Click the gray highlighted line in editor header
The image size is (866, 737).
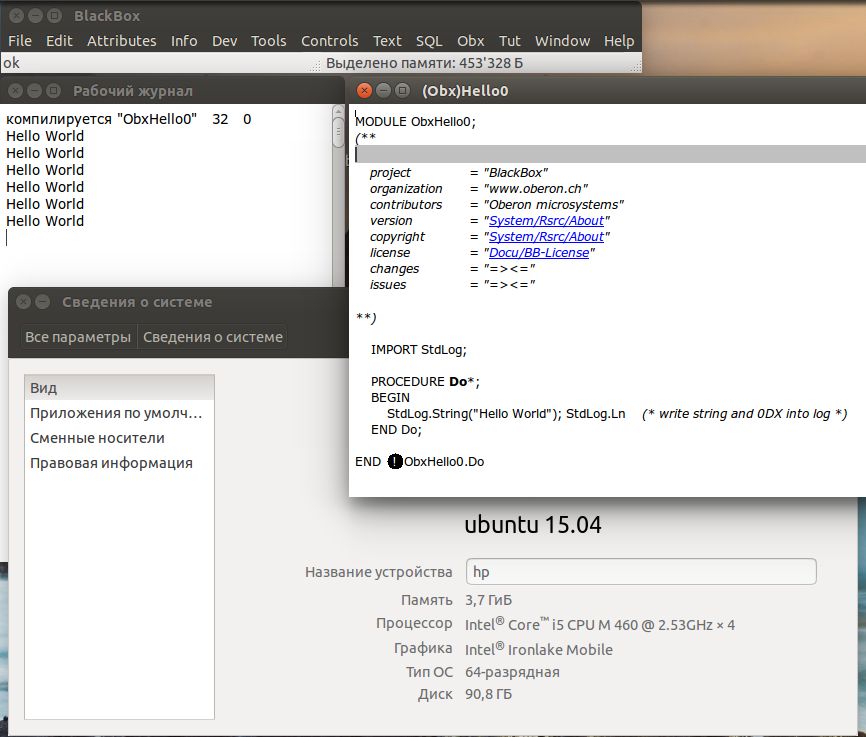(610, 154)
